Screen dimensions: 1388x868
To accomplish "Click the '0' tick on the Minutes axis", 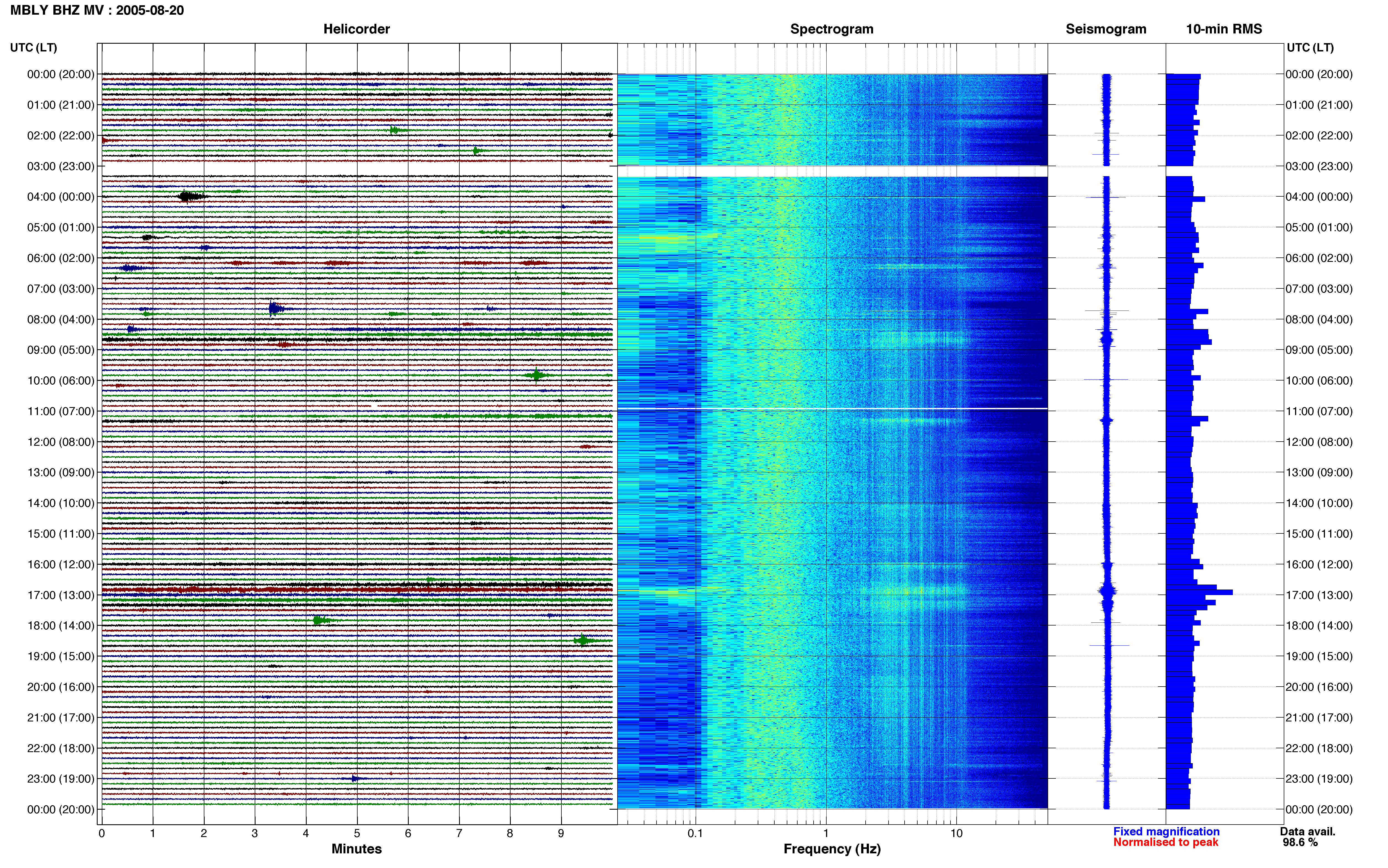I will (101, 833).
